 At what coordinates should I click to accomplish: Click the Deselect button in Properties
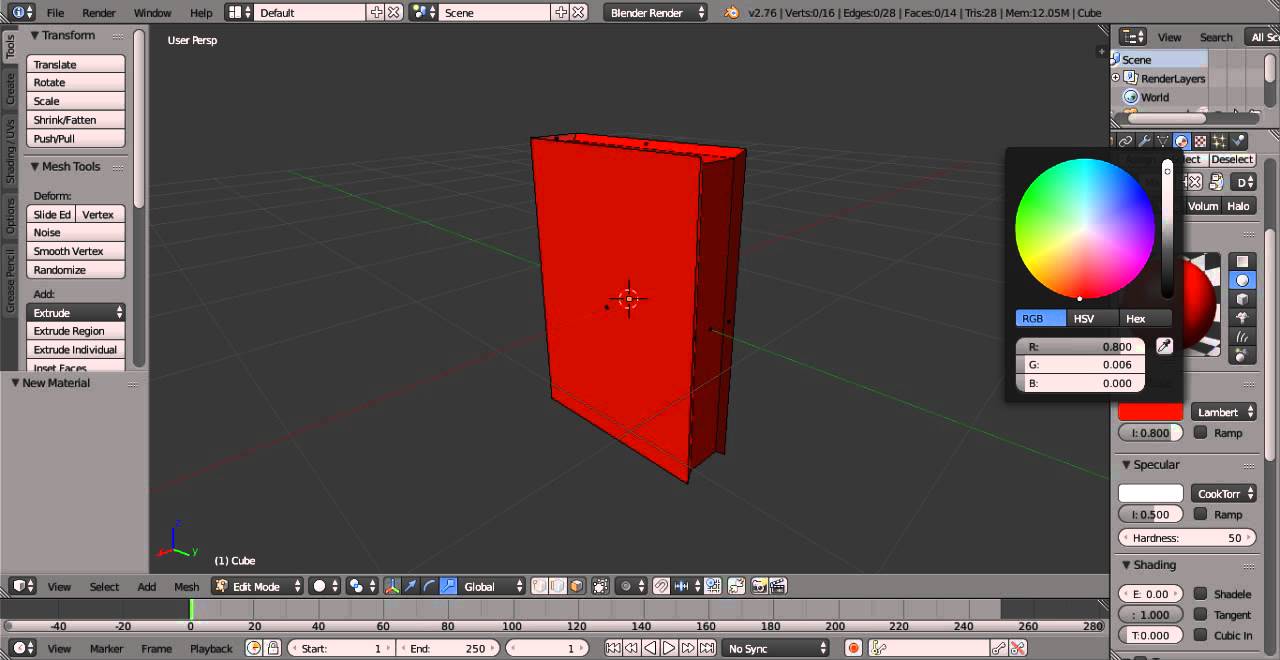pos(1232,159)
